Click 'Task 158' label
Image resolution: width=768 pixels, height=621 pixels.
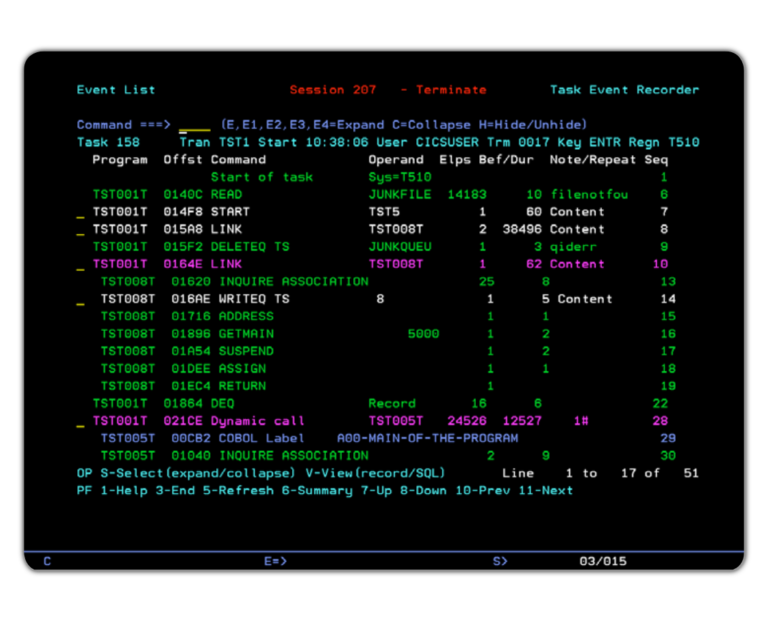coord(108,143)
